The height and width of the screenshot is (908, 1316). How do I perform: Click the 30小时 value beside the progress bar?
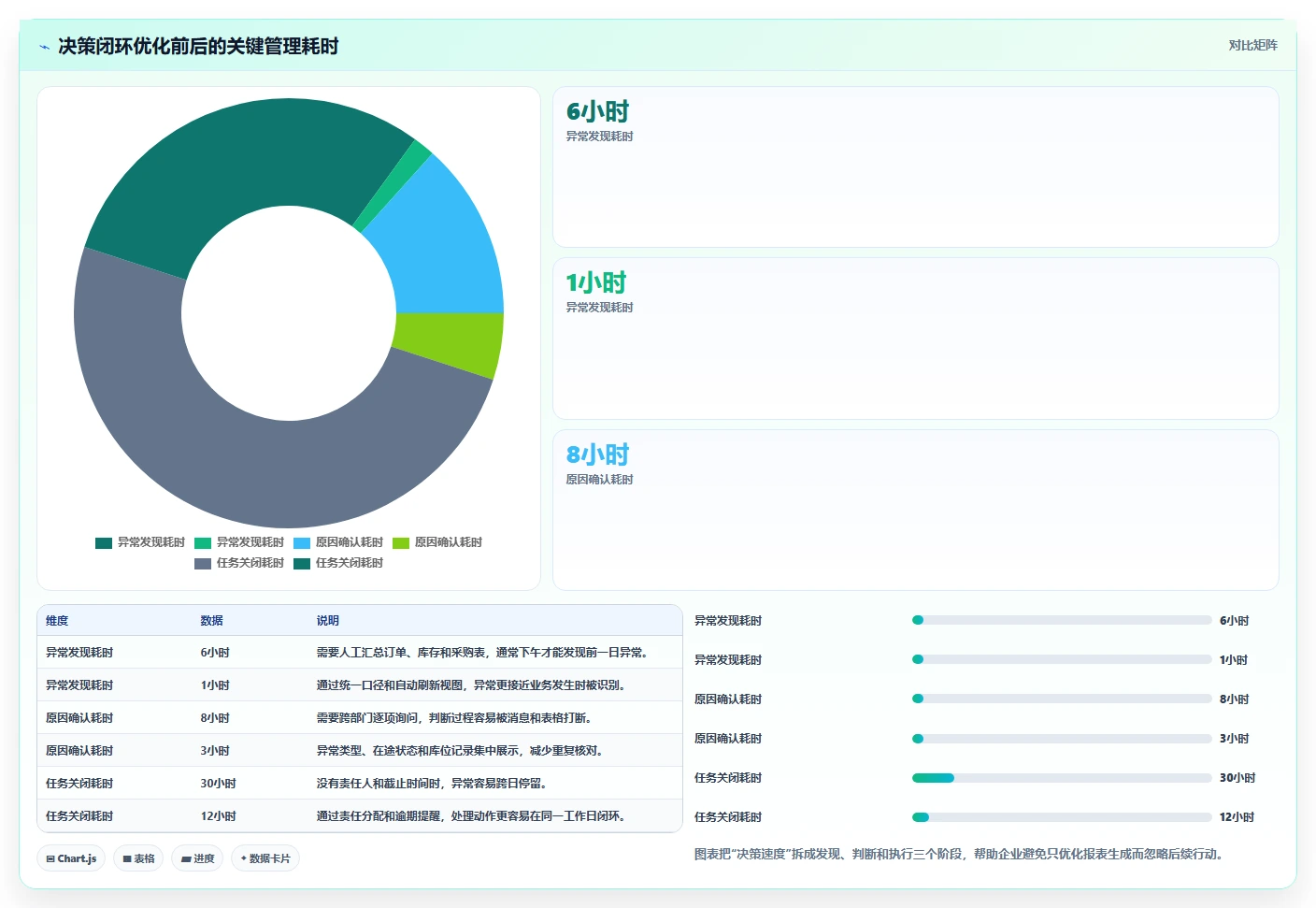pyautogui.click(x=1237, y=778)
